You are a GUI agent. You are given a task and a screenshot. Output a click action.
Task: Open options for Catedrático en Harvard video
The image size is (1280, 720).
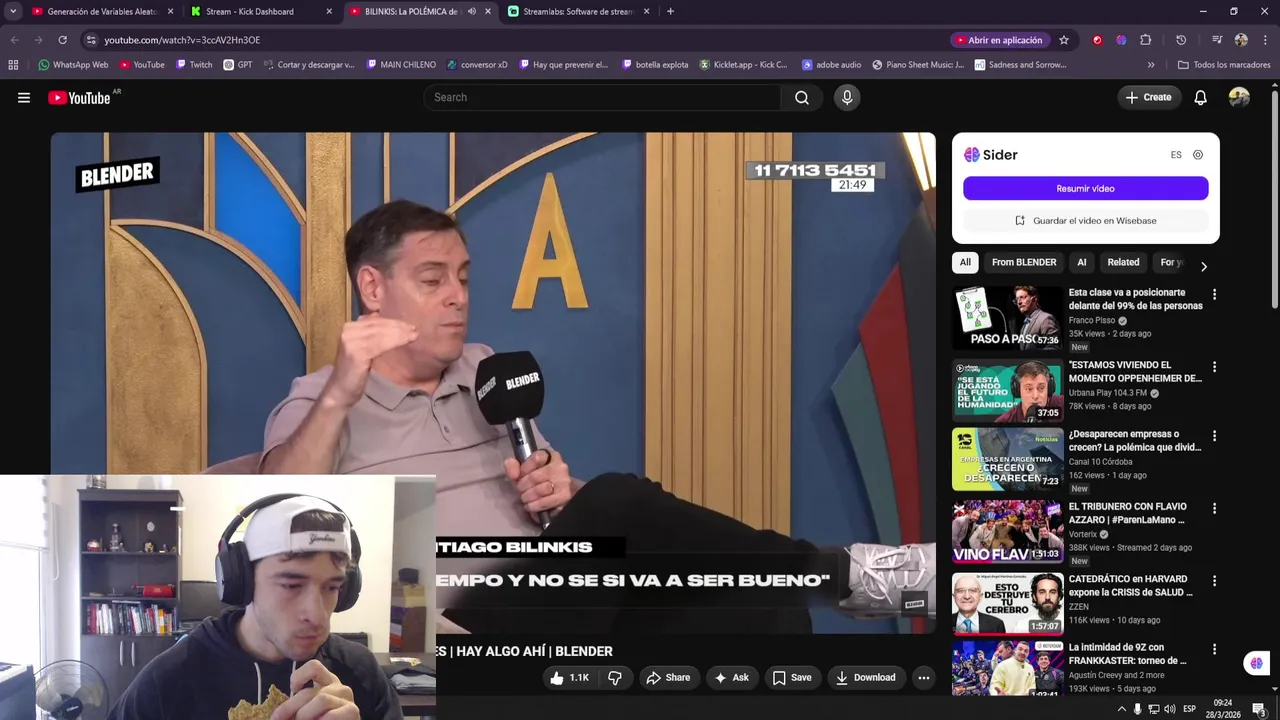click(x=1214, y=580)
